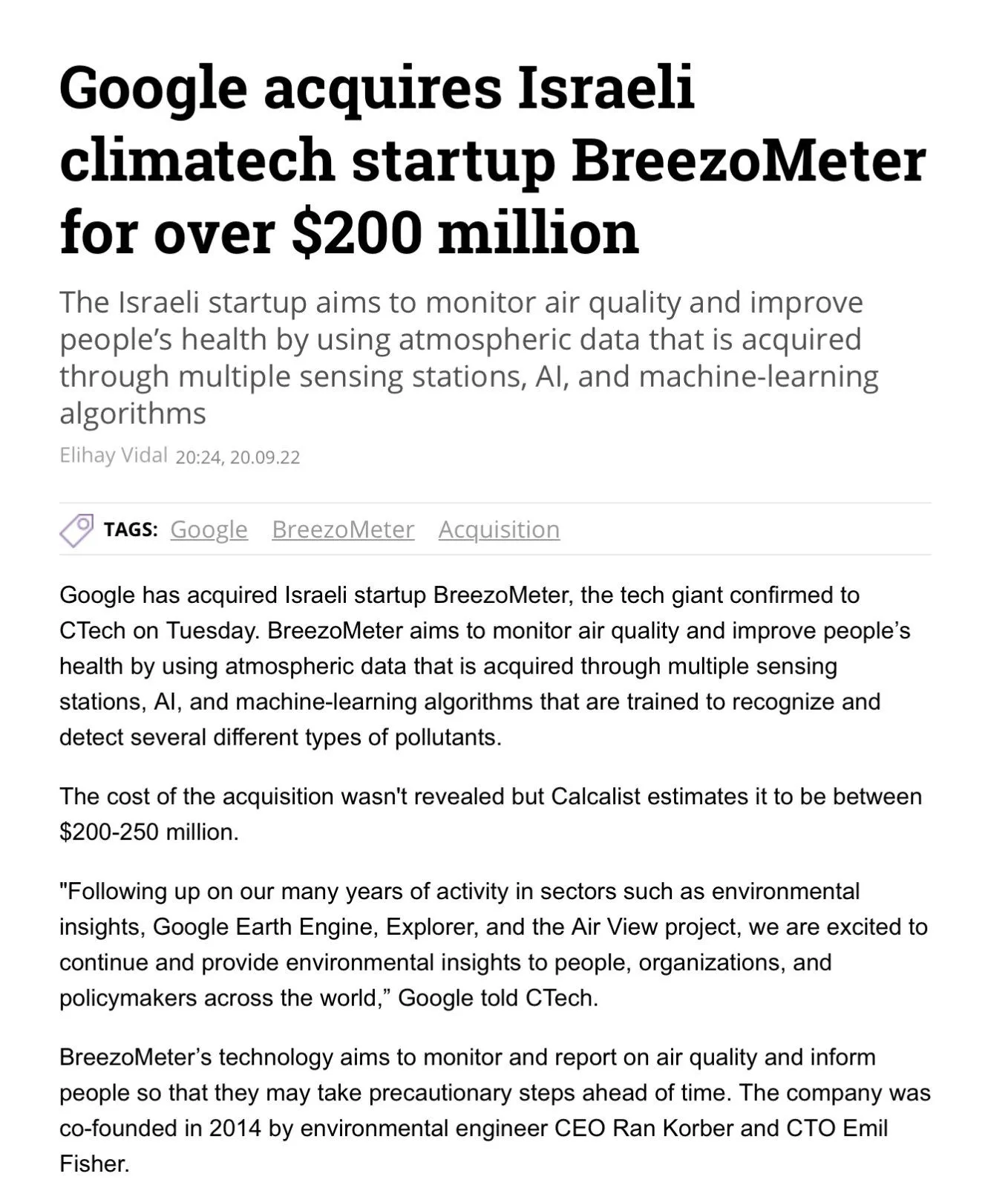Click the word Calcalist in the article
The width and height of the screenshot is (1008, 1188).
click(595, 796)
